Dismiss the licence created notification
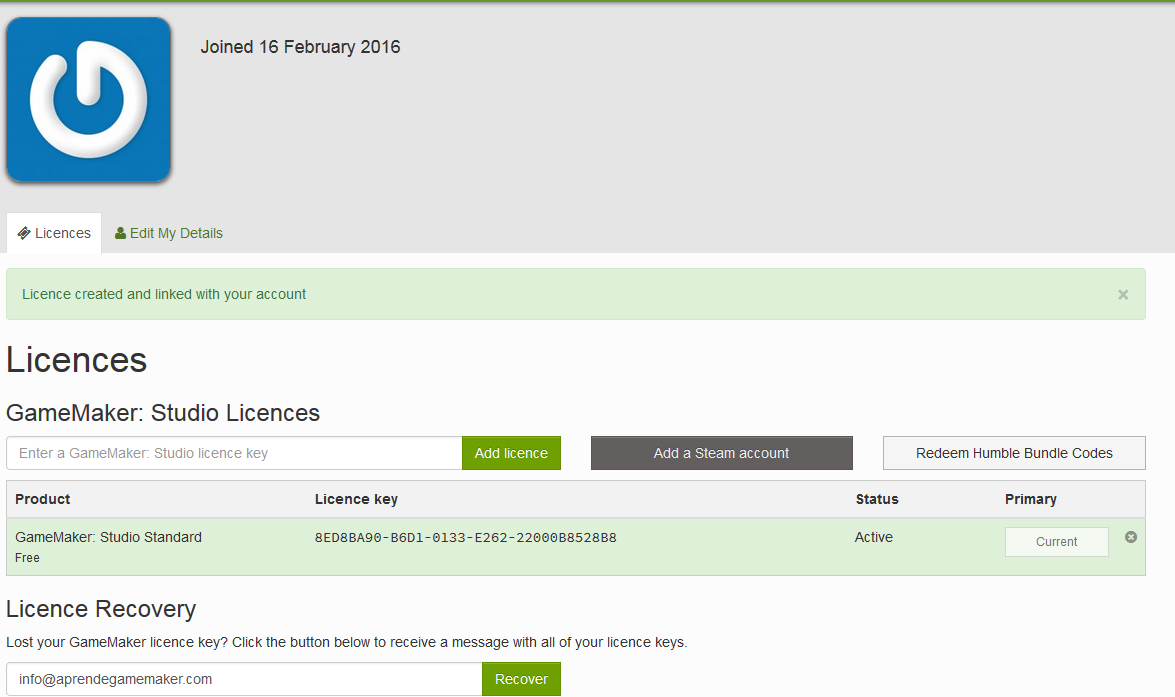This screenshot has width=1175, height=697. click(1123, 295)
